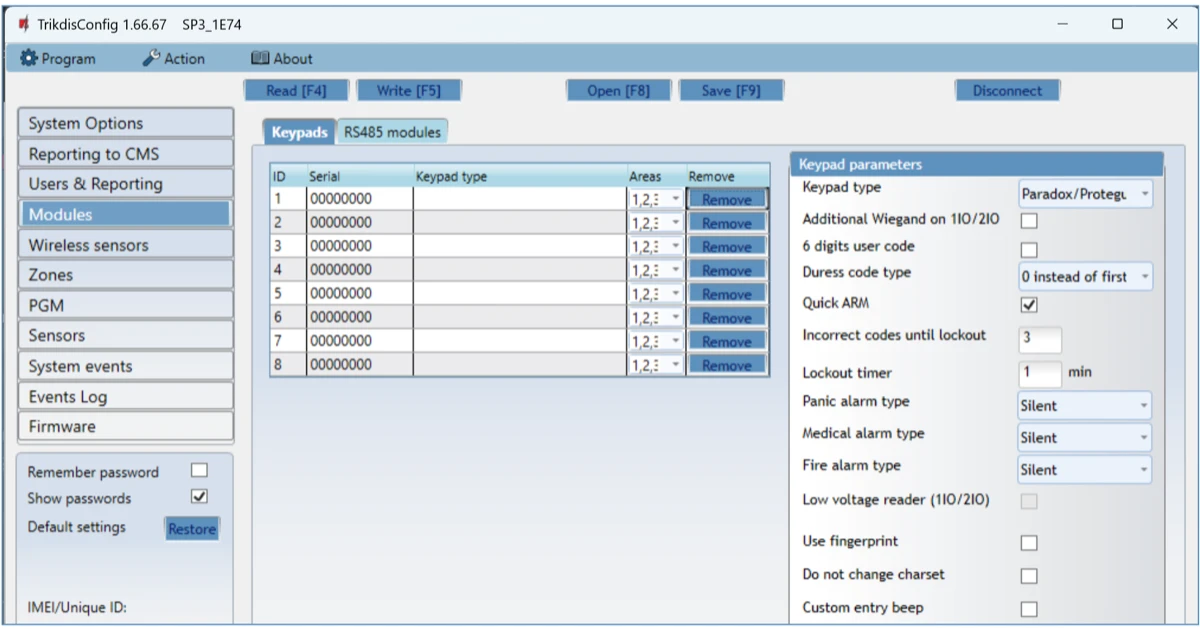Click the Lockout timer minutes field

pos(1040,373)
